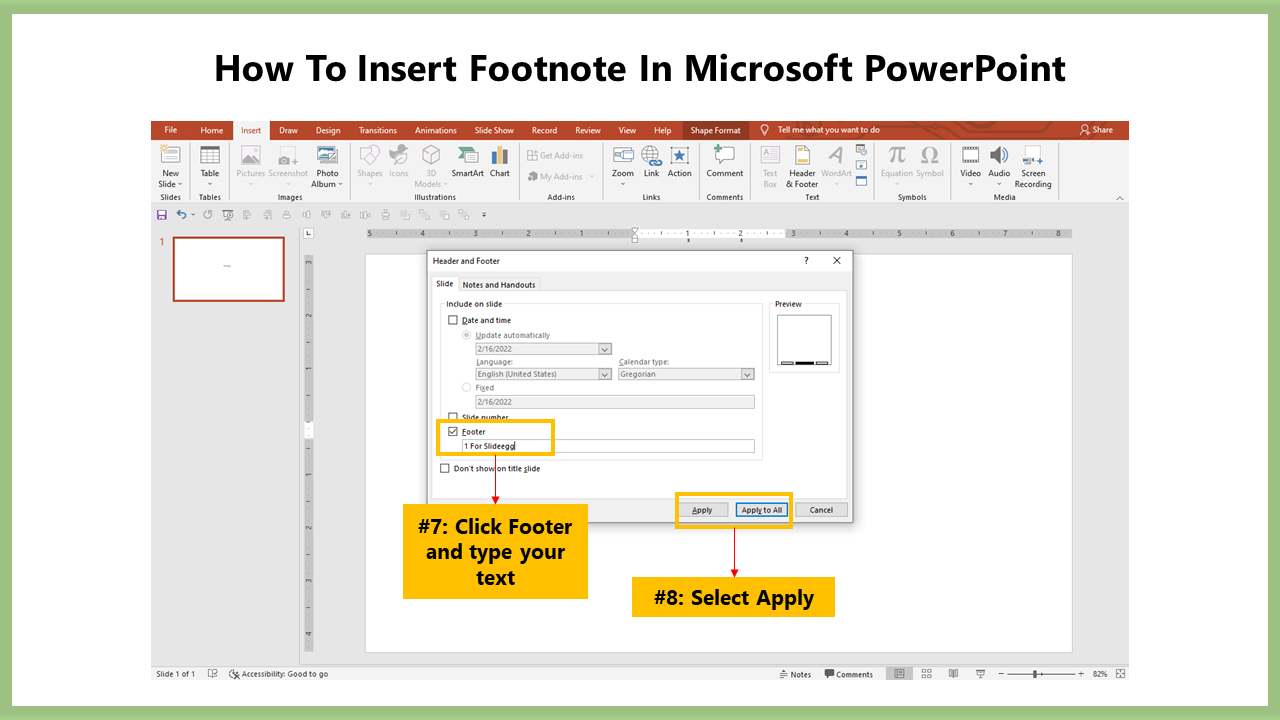1280x720 pixels.
Task: Click the Redo icon in quick access toolbar
Action: (x=208, y=214)
